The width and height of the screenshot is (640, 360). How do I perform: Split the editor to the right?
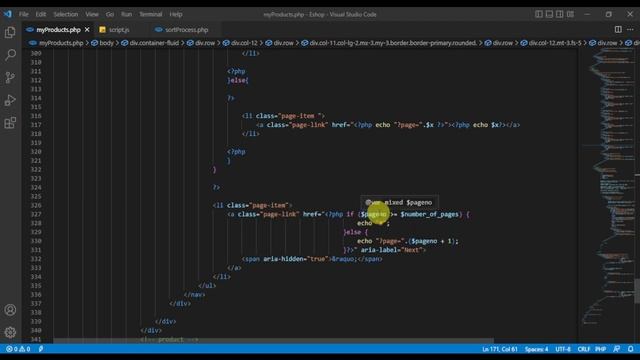(618, 29)
